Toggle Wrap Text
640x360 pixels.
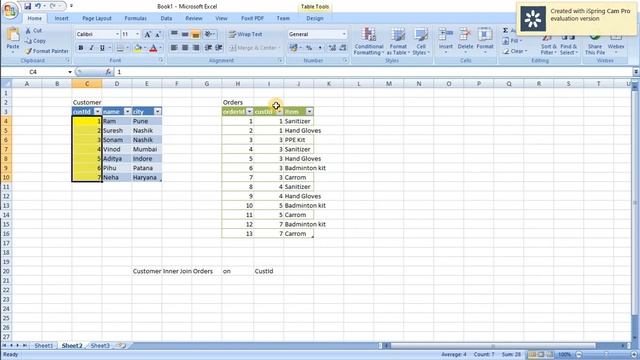245,34
